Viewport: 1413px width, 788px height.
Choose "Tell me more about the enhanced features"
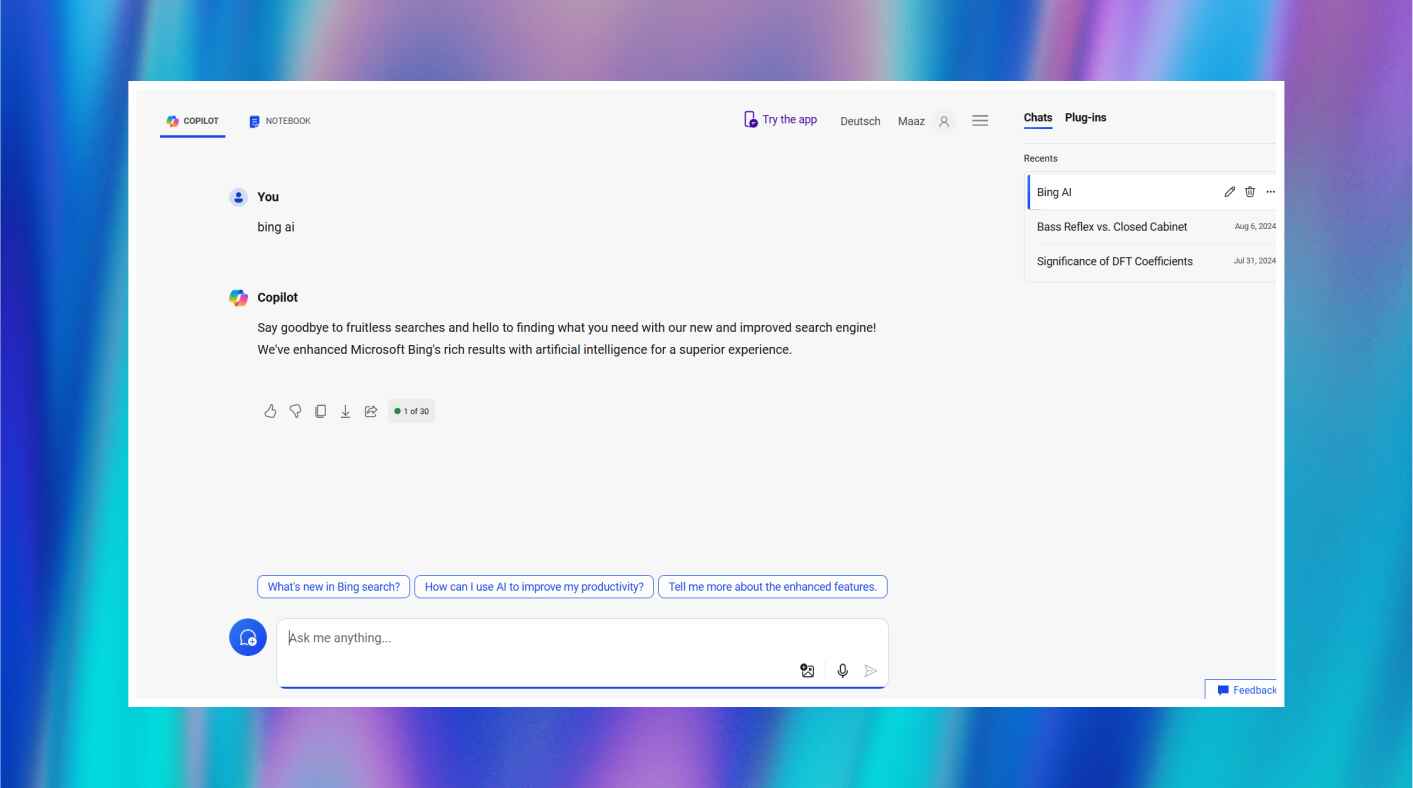point(772,587)
